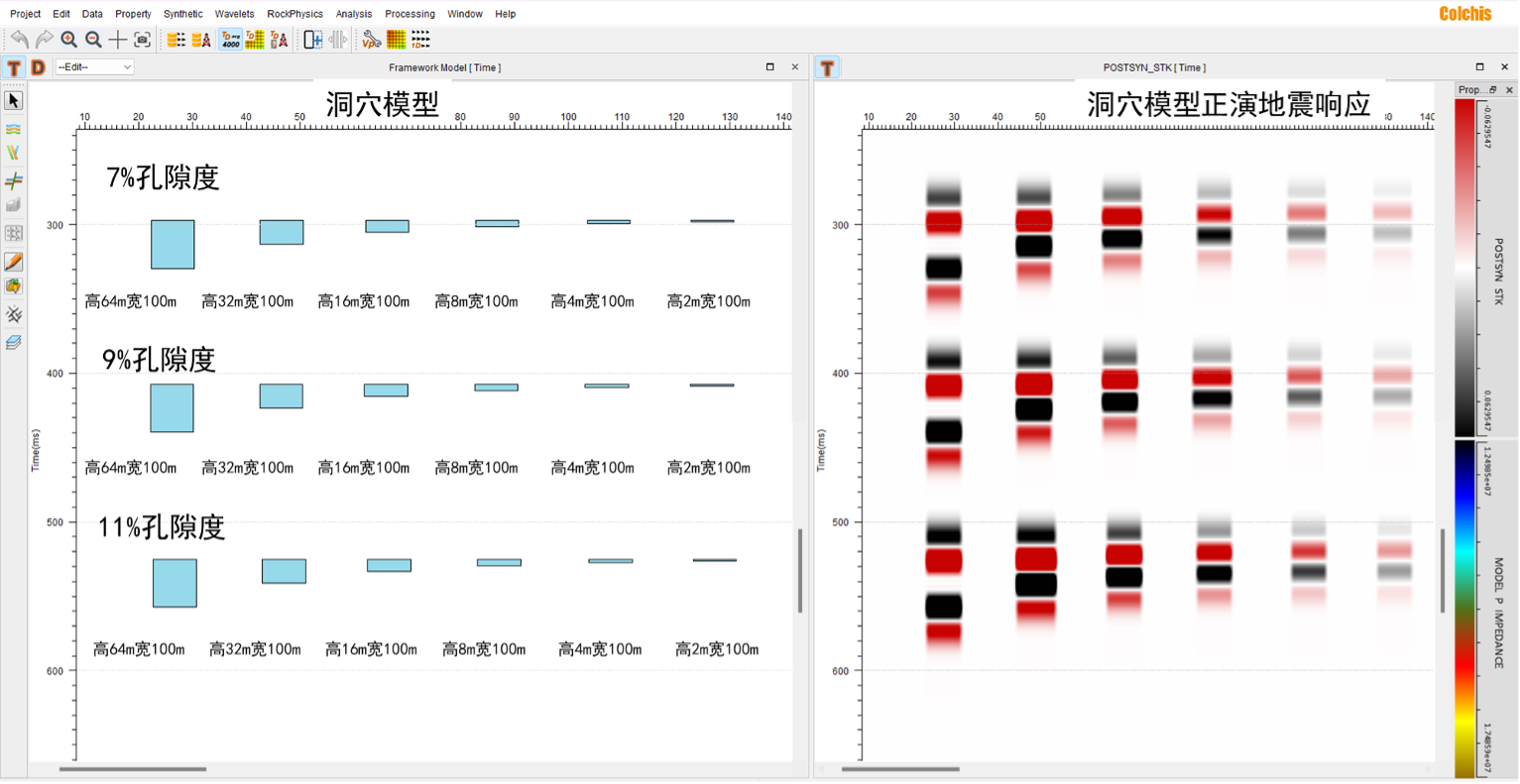1520x784 pixels.
Task: Open the Property menu
Action: click(x=133, y=14)
